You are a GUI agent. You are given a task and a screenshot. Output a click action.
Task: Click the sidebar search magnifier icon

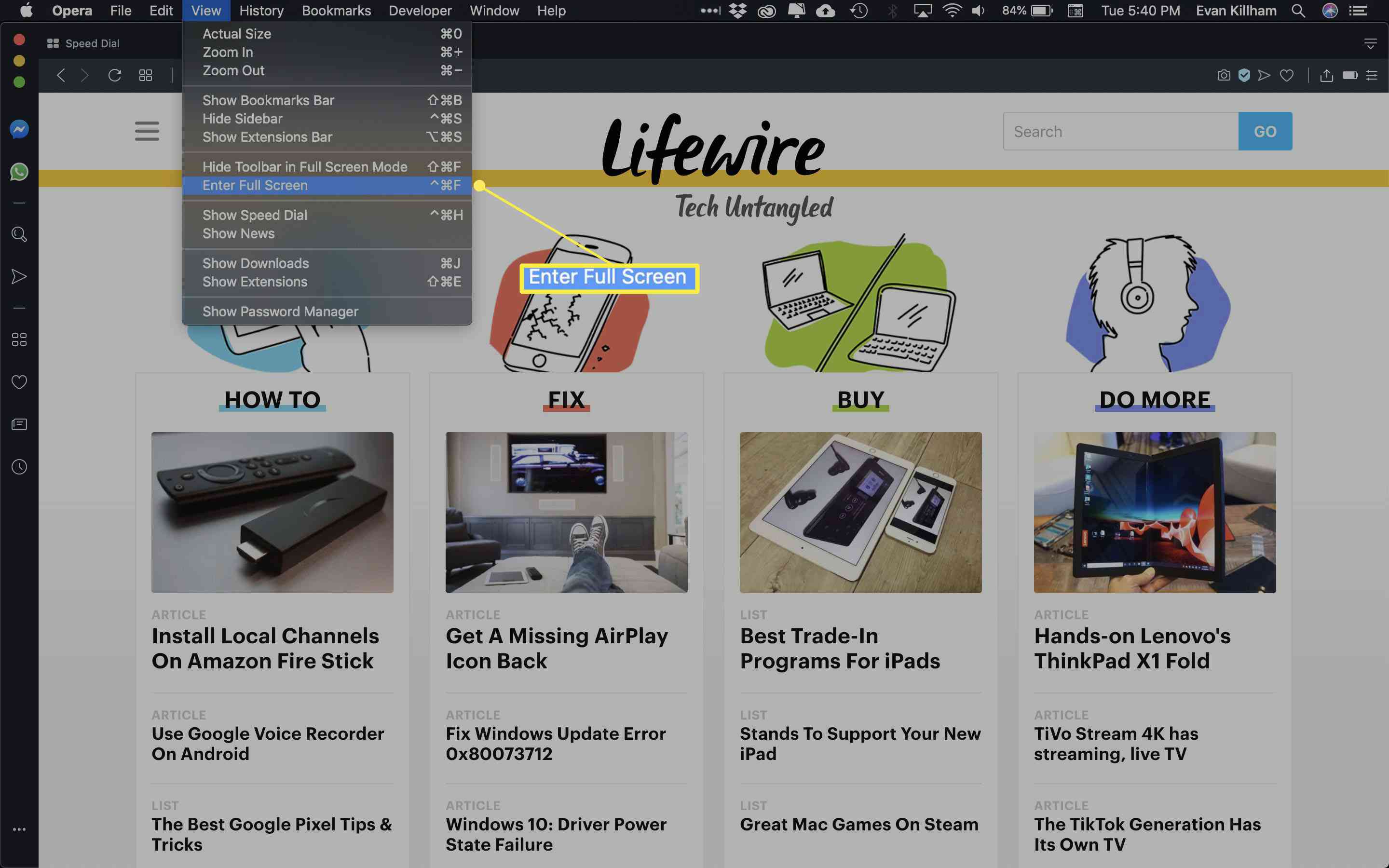click(x=19, y=234)
